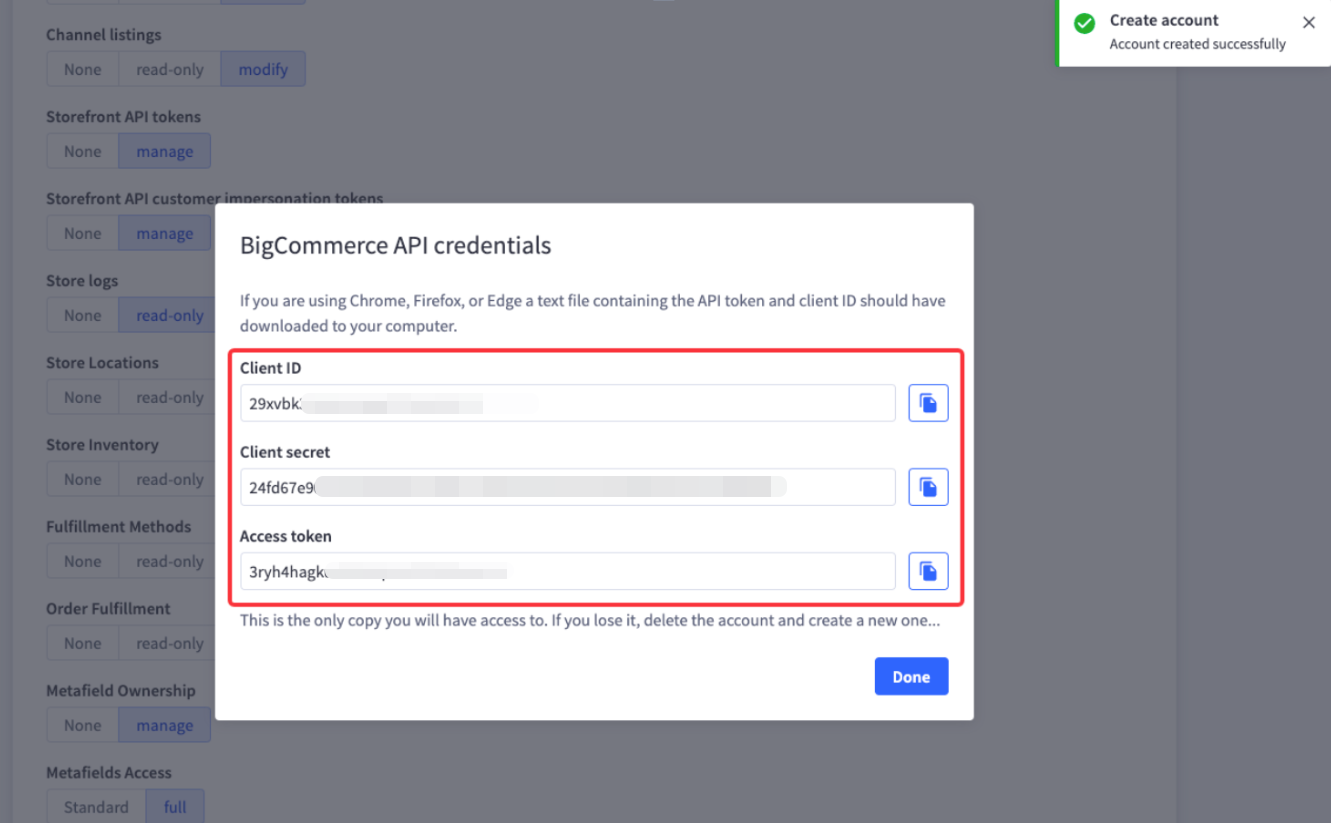Set Store Inventory to None
This screenshot has height=823, width=1331.
82,479
